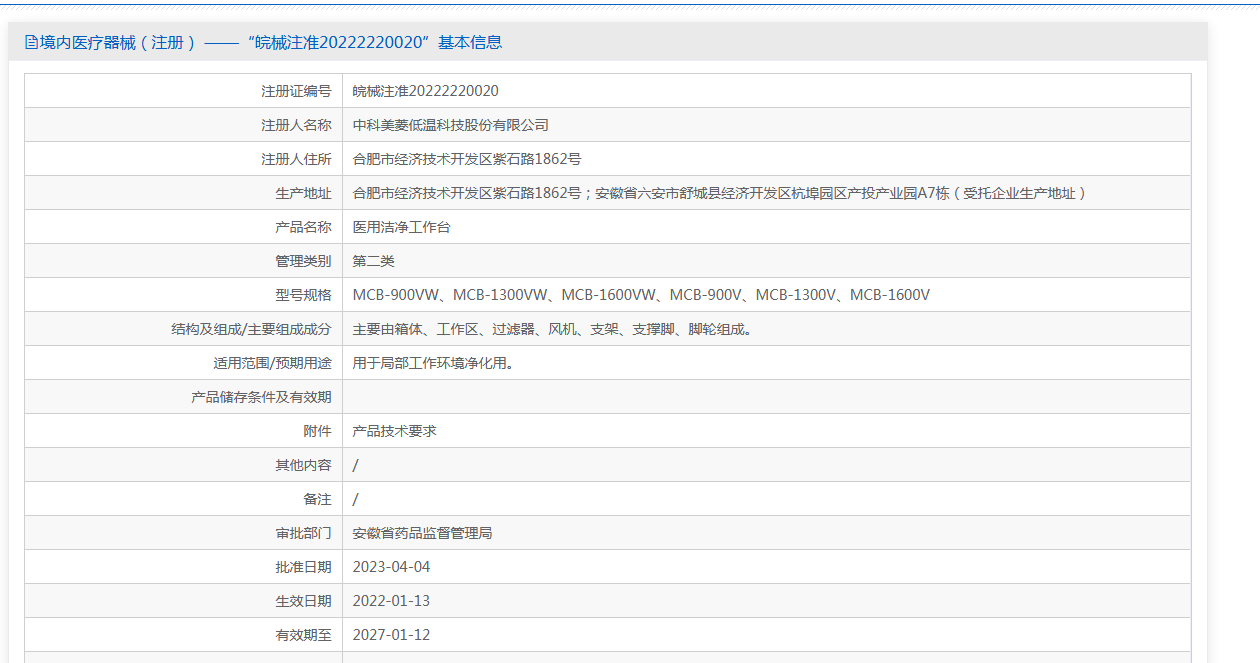Click 中科美菱低温科技股份有限公司 cell
This screenshot has width=1260, height=663.
click(451, 125)
